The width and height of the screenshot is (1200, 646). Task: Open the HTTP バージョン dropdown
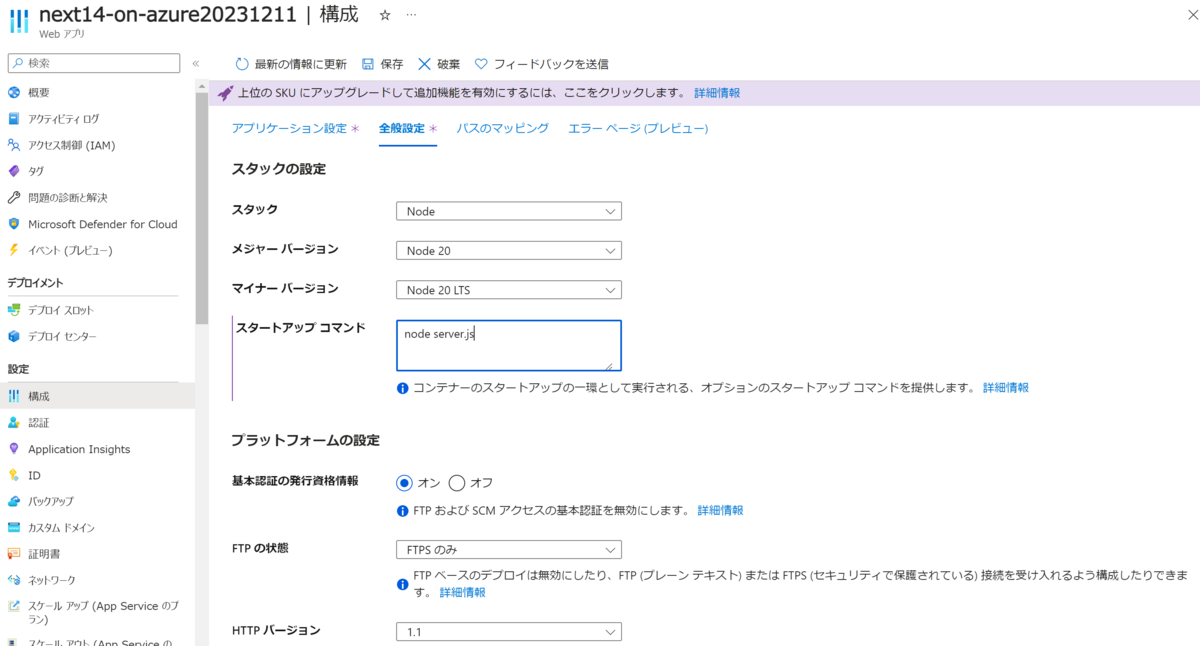click(x=509, y=631)
